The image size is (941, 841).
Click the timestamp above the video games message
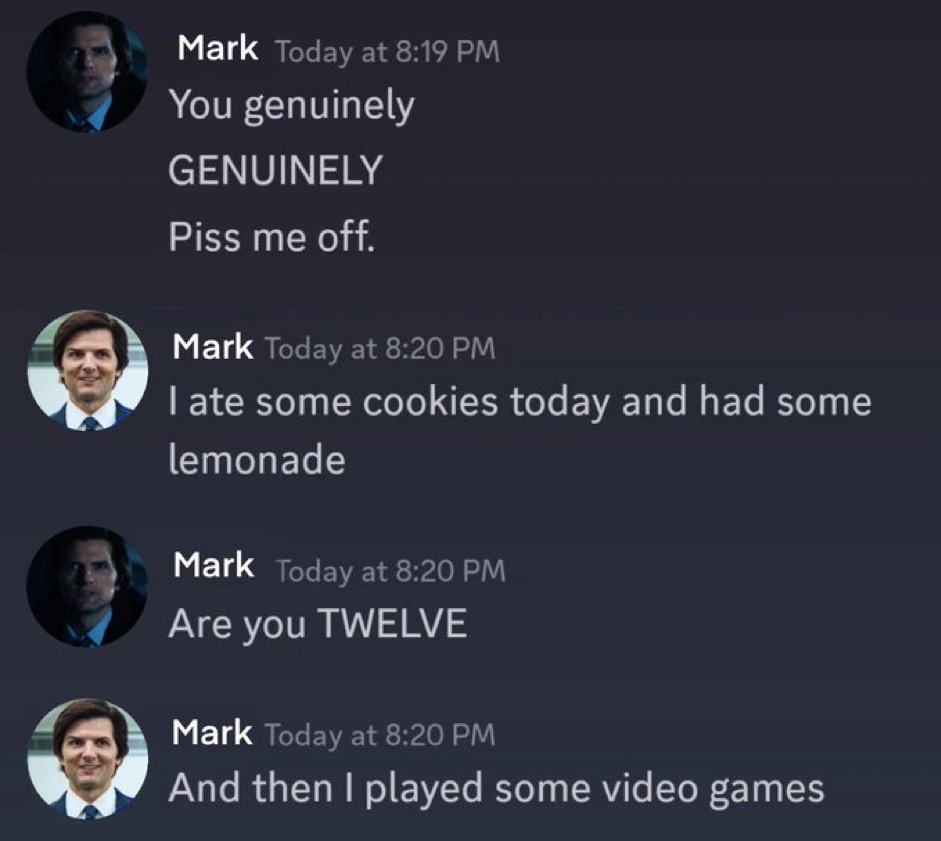[x=380, y=735]
